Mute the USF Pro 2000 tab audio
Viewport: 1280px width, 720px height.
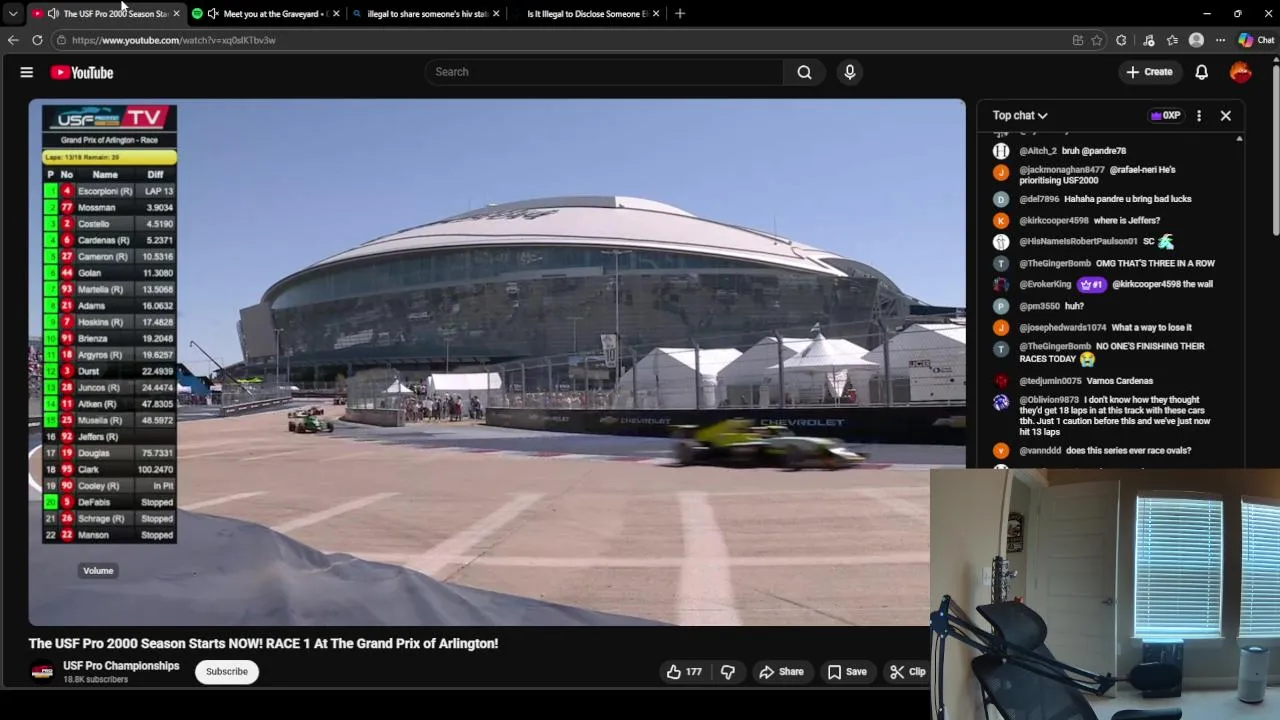[x=52, y=13]
